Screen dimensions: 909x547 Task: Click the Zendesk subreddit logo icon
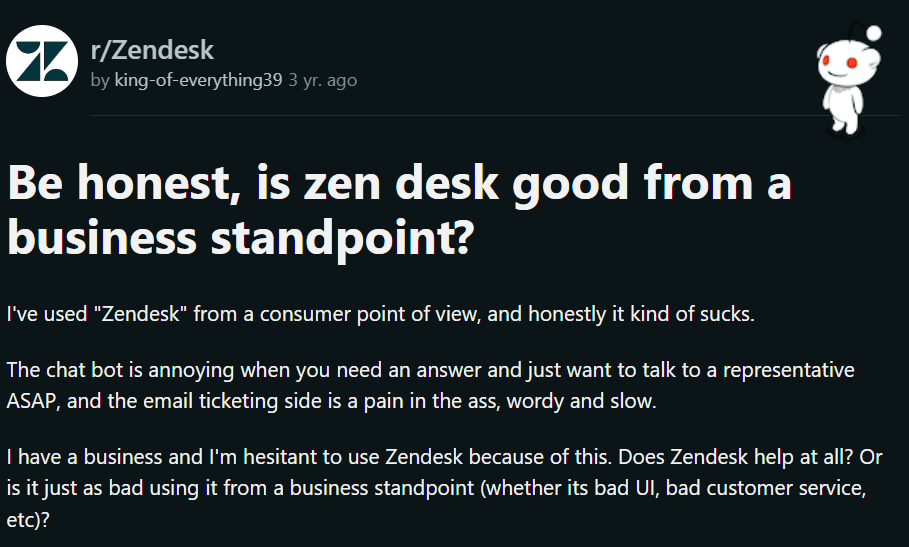42,61
